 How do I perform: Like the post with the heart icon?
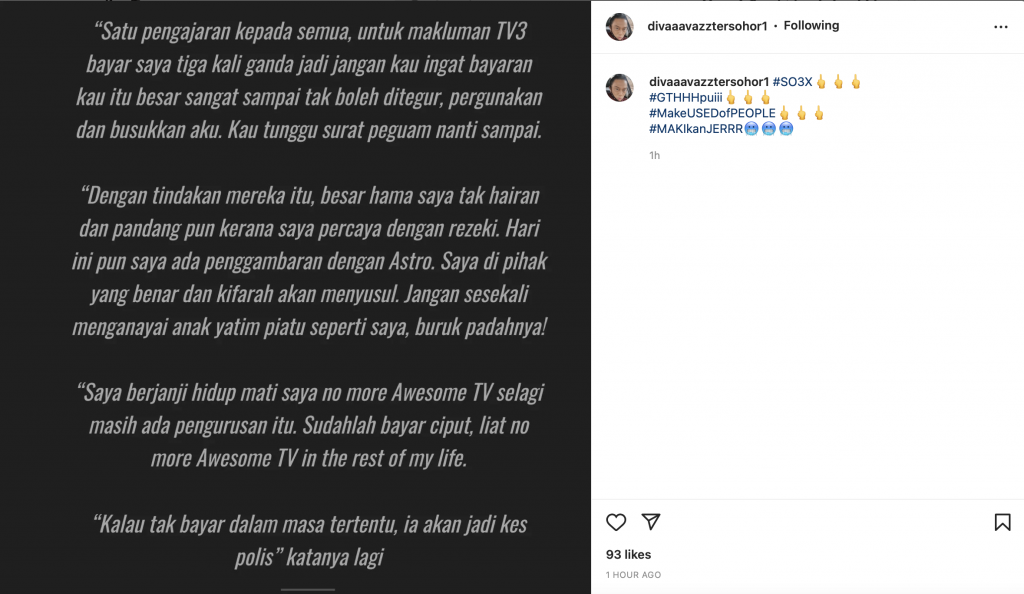point(616,522)
